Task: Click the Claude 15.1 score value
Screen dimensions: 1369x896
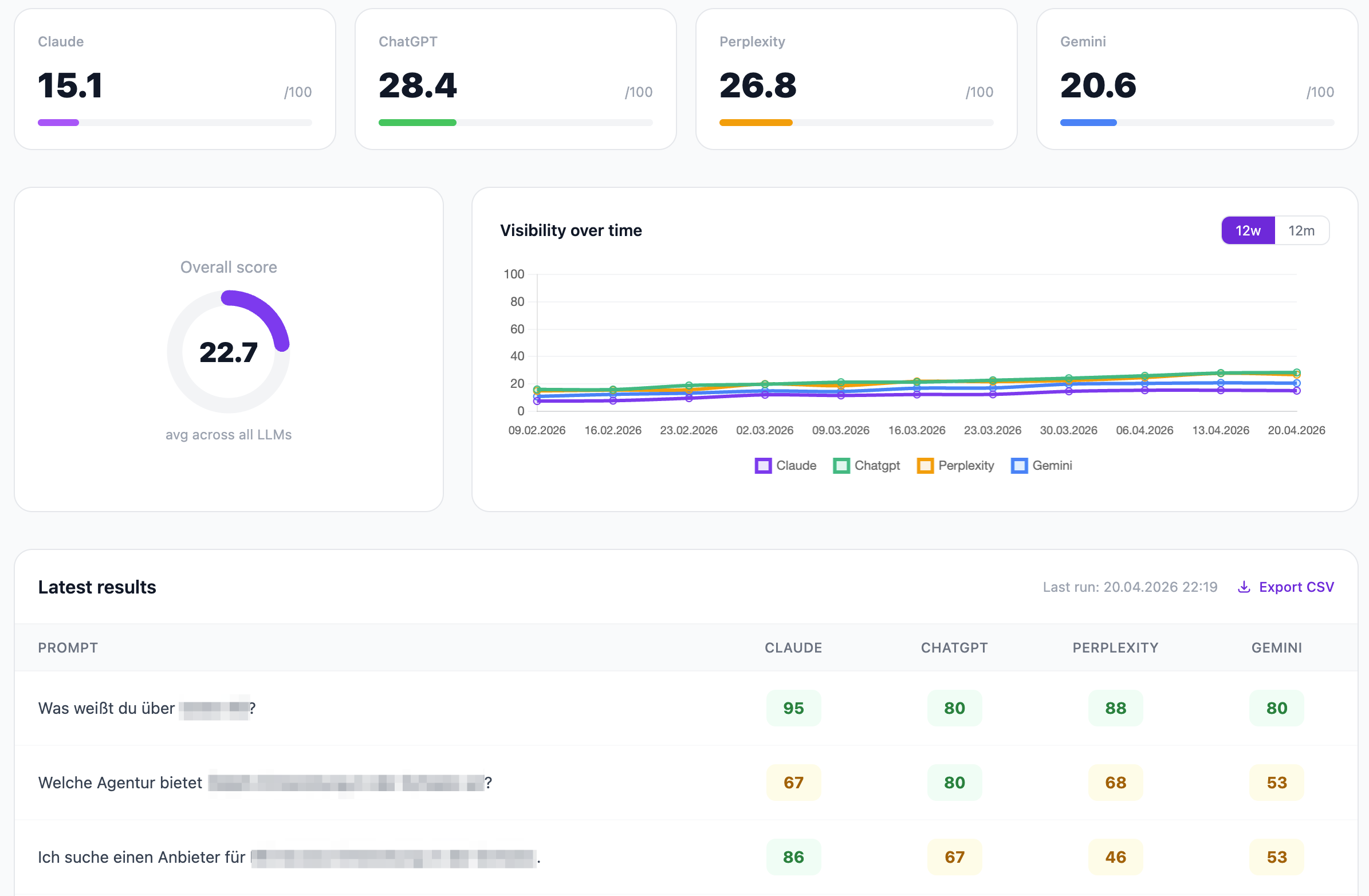Action: tap(70, 86)
